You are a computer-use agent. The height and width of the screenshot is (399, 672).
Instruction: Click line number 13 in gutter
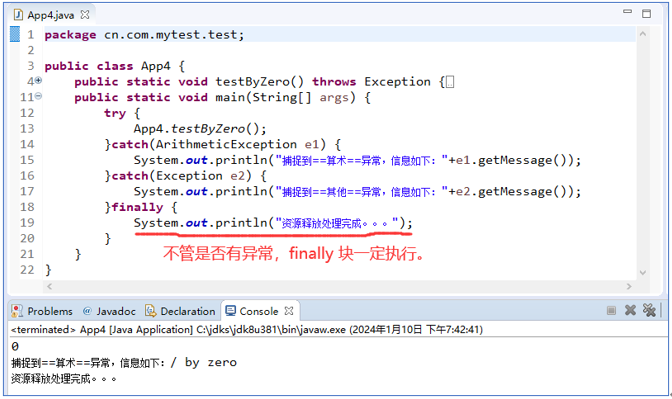point(27,129)
